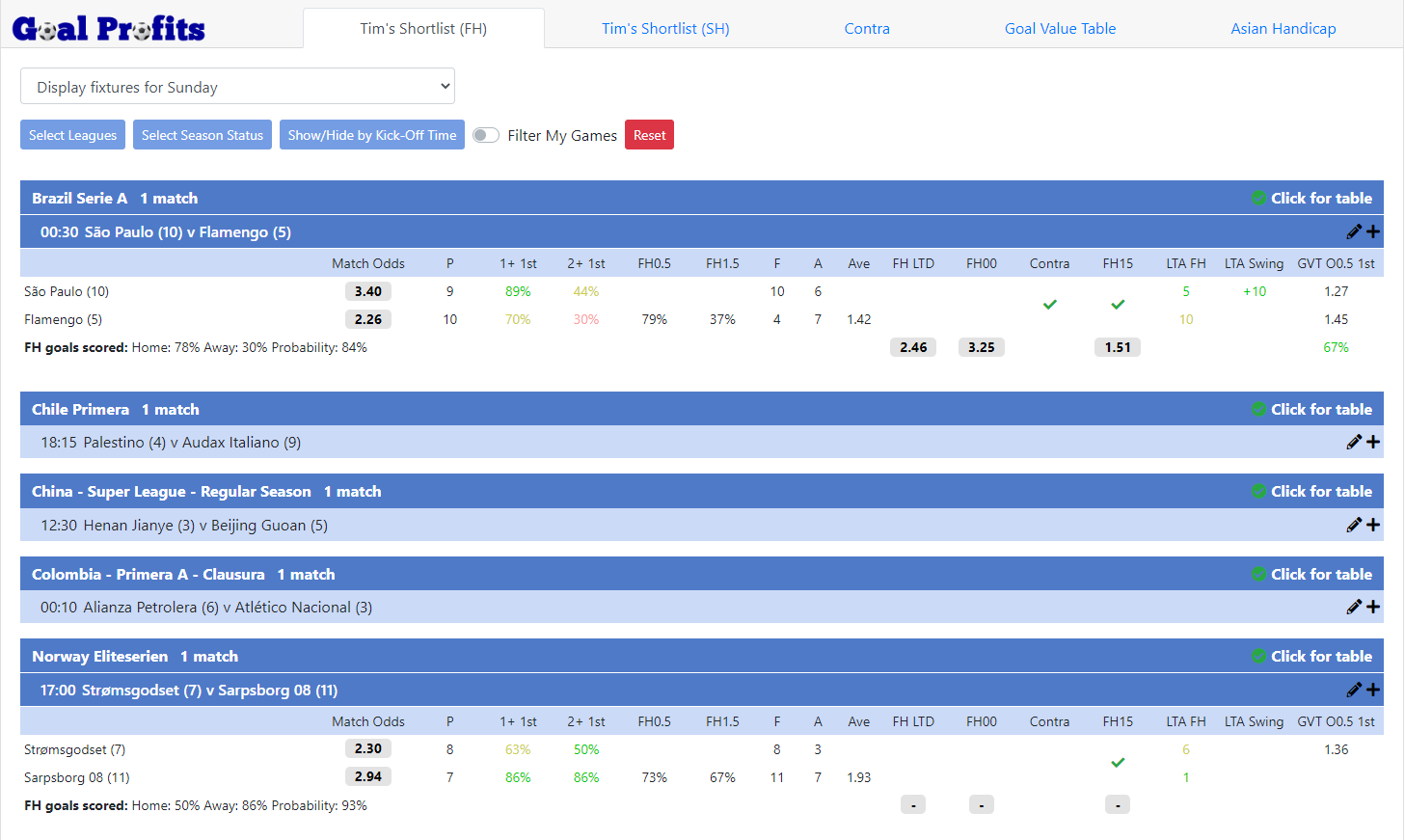Click the plus icon for Strømsgodset v Sarpsborg 08

click(x=1373, y=690)
